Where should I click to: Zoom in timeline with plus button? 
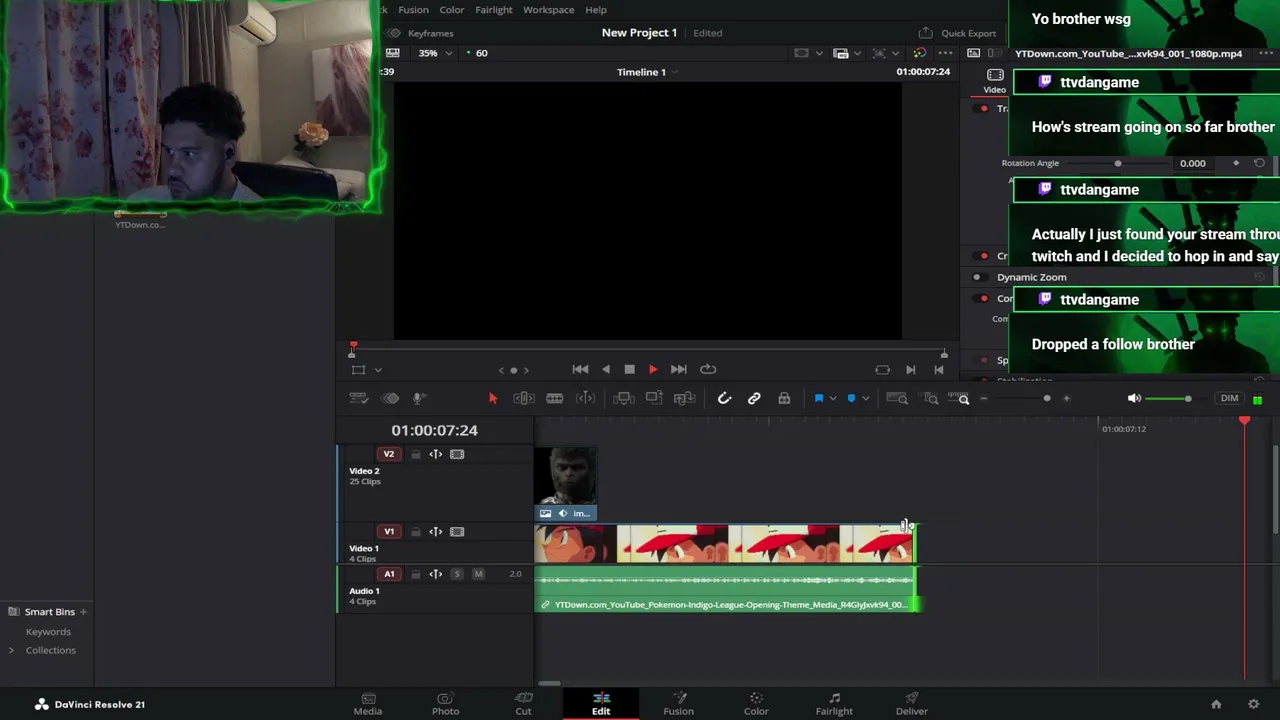pyautogui.click(x=1066, y=398)
